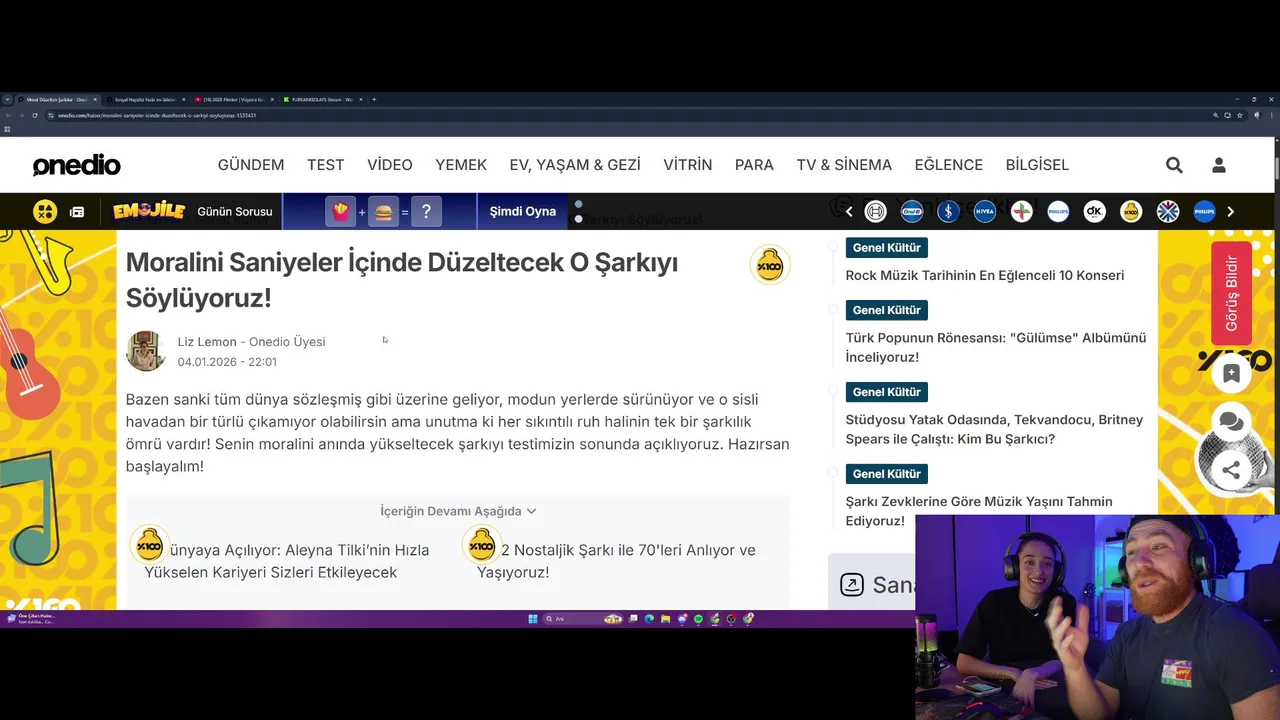This screenshot has width=1280, height=720.
Task: Open Türk Popunun Rönesansı Gülümse article
Action: pos(996,347)
